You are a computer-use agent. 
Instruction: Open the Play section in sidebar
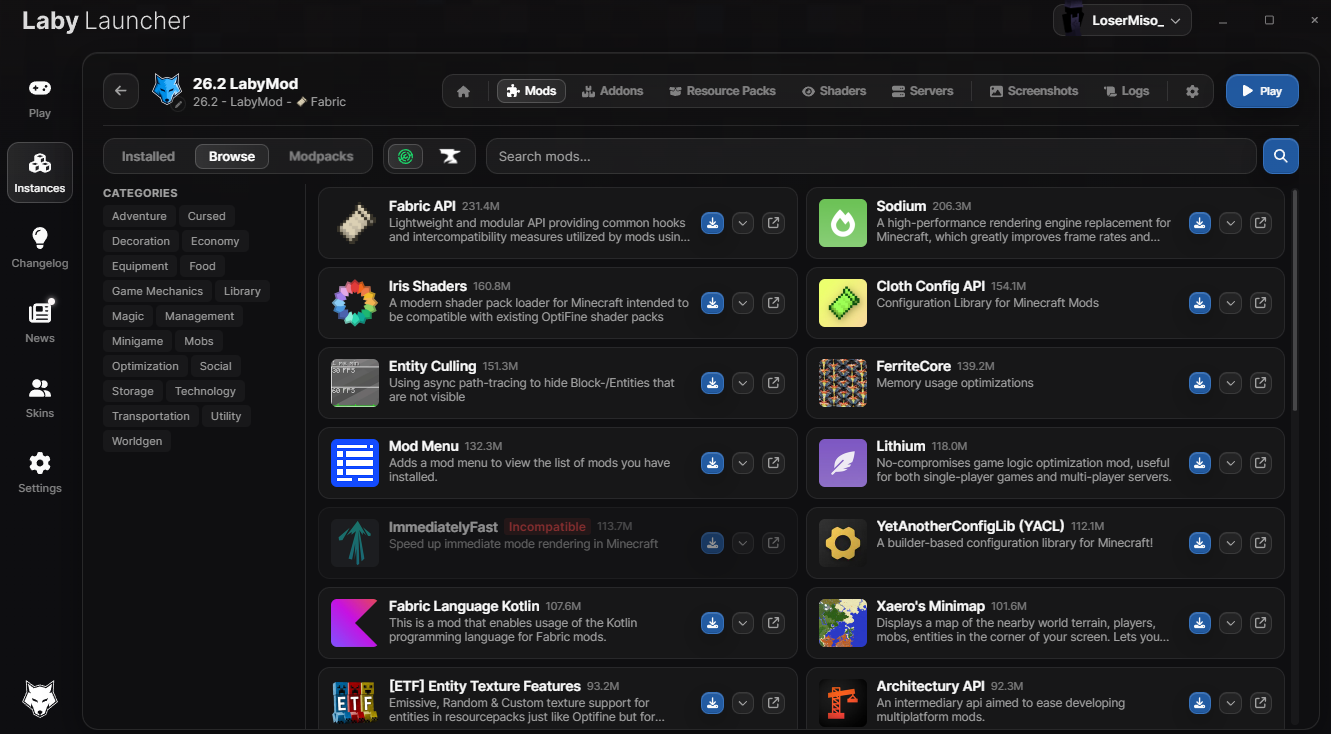coord(40,98)
